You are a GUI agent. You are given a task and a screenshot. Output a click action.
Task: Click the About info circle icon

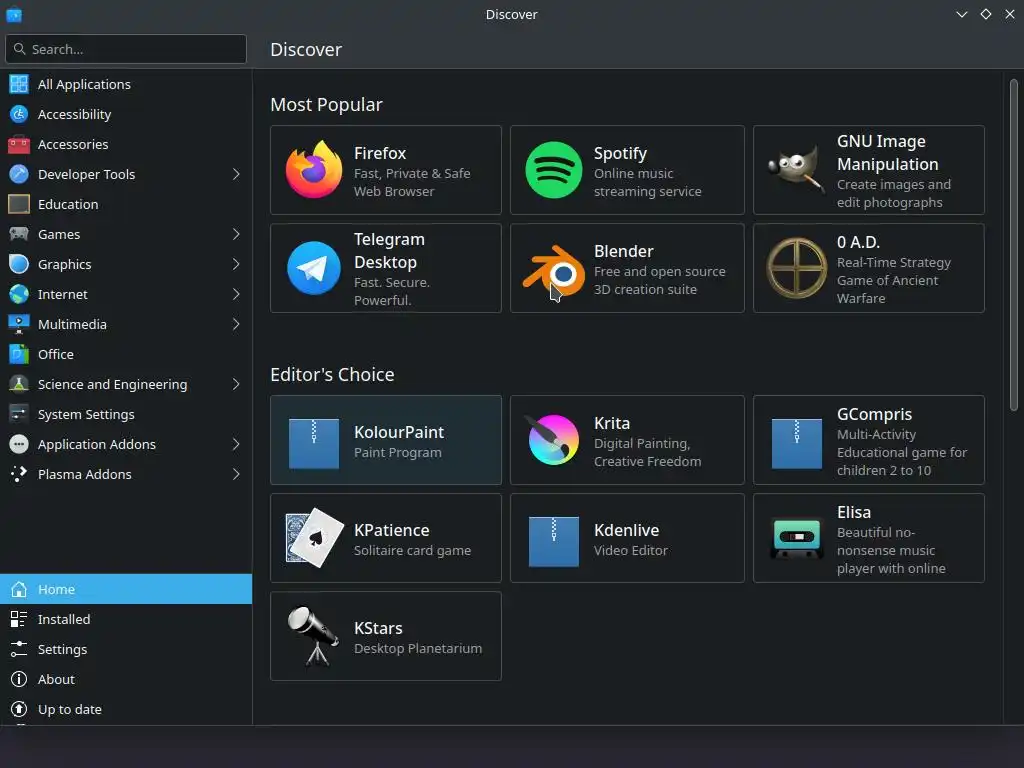pyautogui.click(x=19, y=679)
